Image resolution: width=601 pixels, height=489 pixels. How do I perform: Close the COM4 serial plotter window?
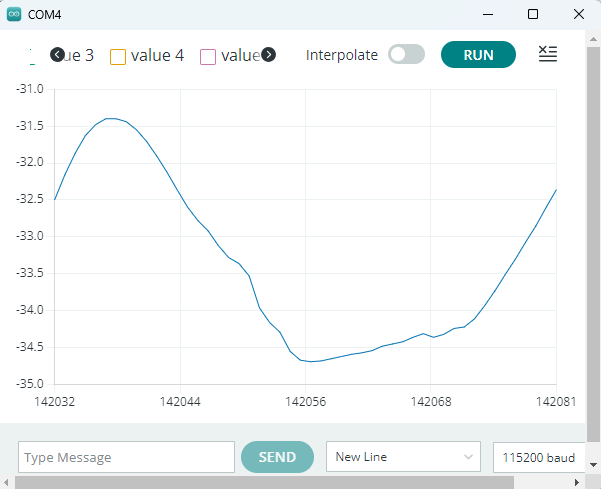tap(578, 14)
